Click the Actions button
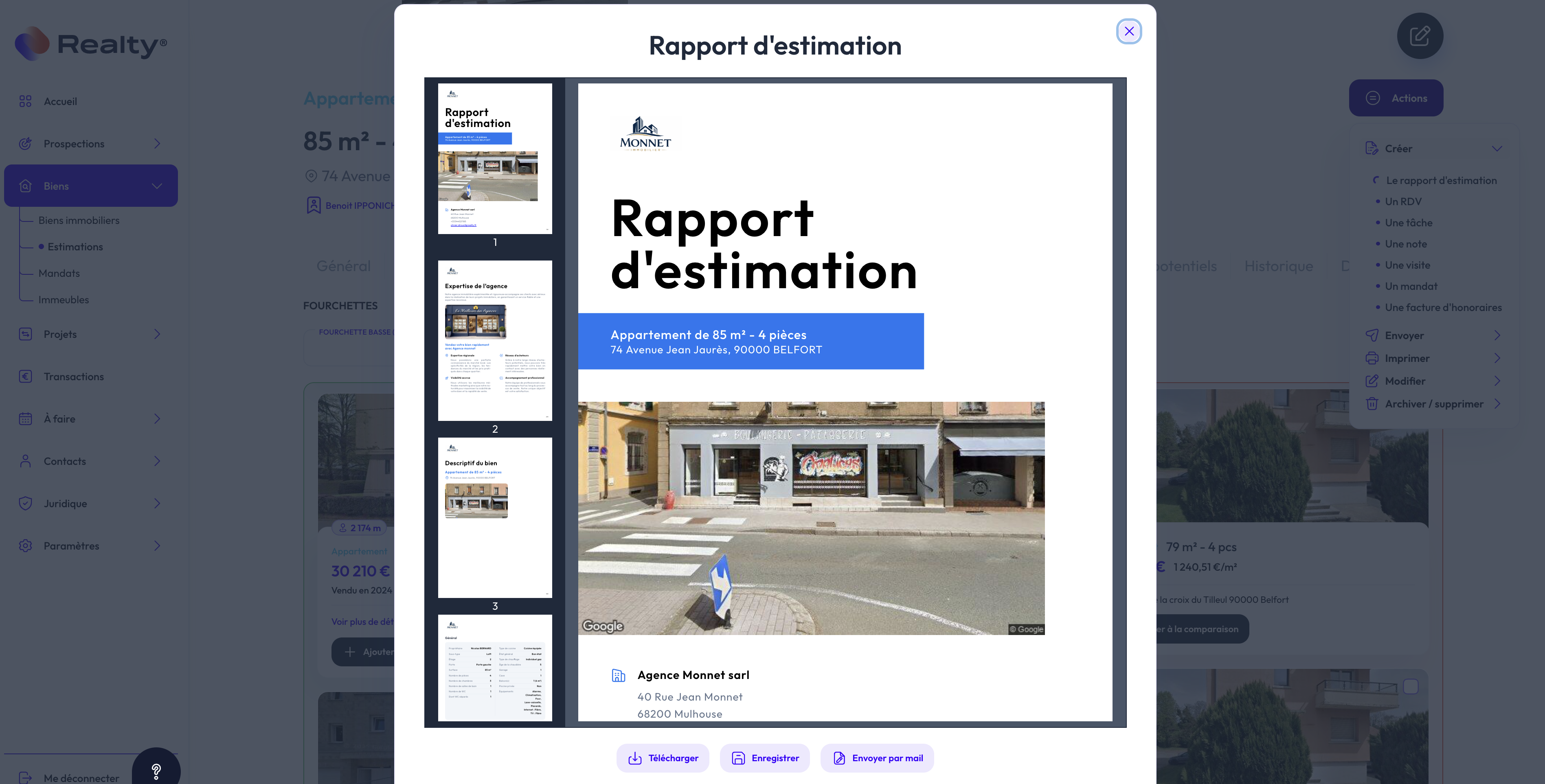The width and height of the screenshot is (1545, 784). tap(1396, 98)
